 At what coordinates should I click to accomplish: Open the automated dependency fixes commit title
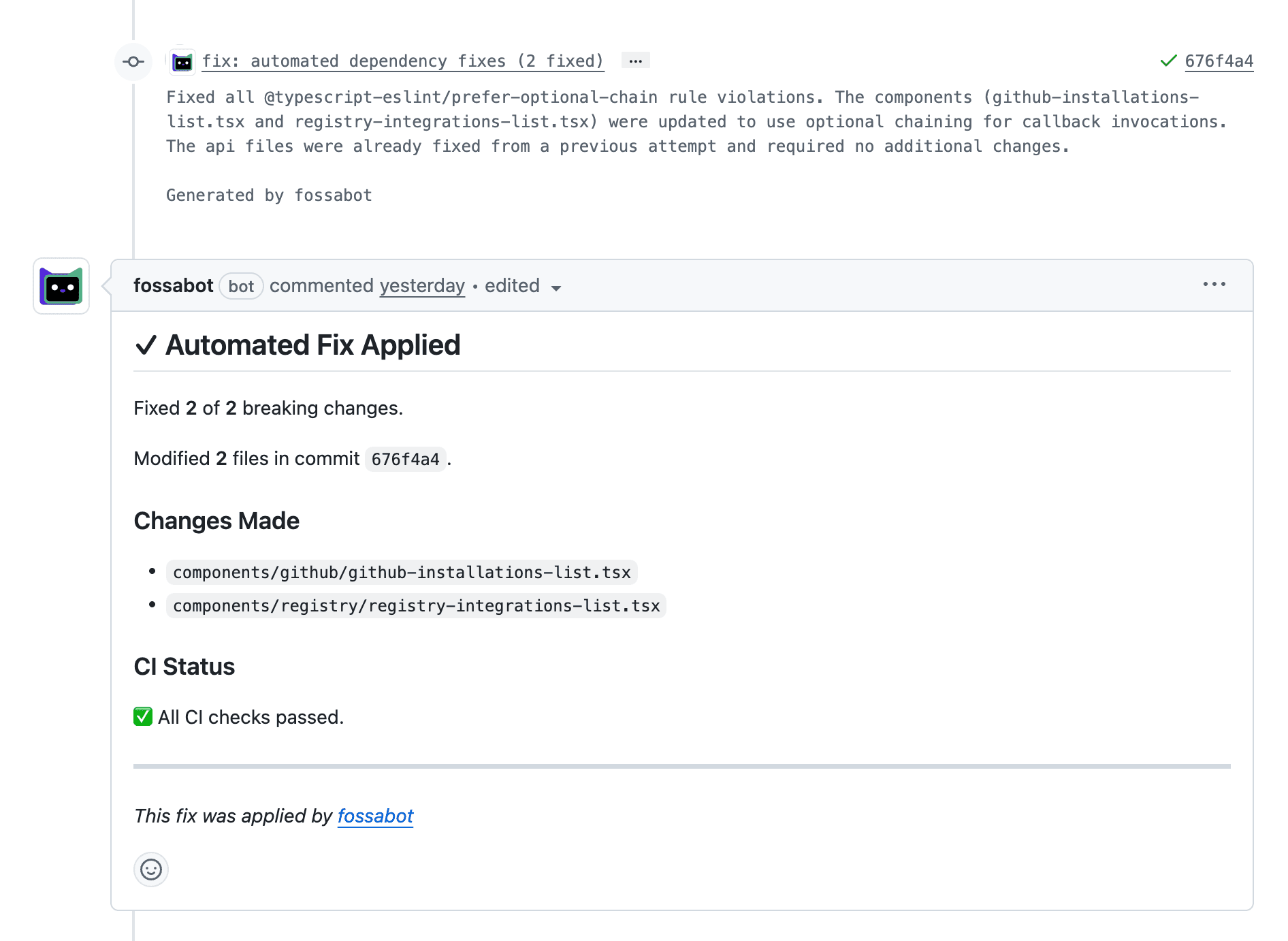(403, 61)
